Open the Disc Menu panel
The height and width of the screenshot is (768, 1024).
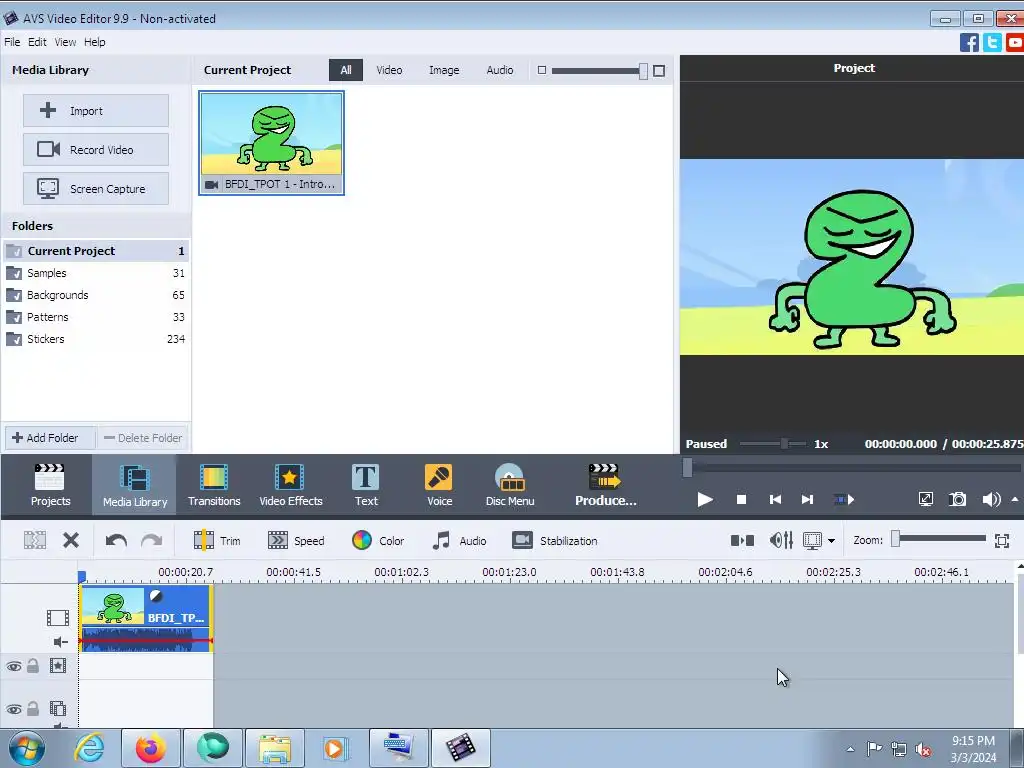click(x=510, y=485)
